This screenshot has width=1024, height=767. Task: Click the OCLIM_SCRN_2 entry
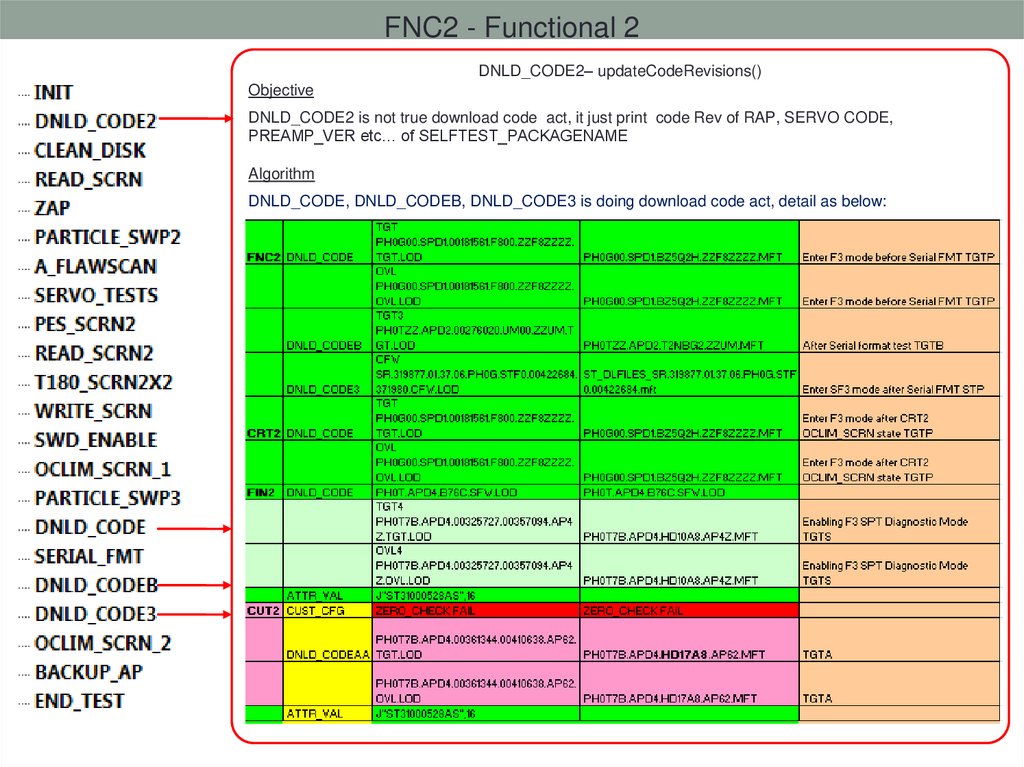click(x=103, y=643)
